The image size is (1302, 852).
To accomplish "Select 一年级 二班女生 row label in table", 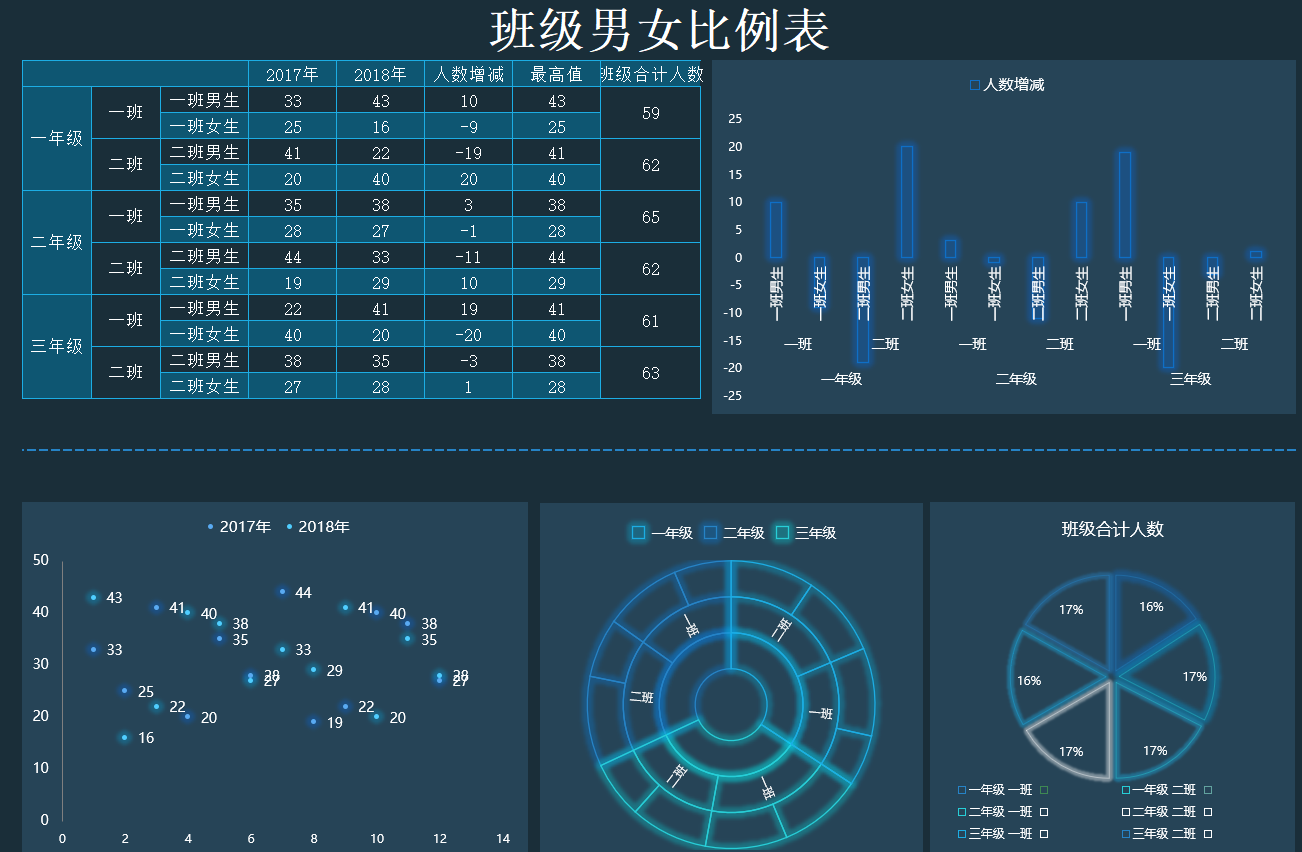I will 204,178.
